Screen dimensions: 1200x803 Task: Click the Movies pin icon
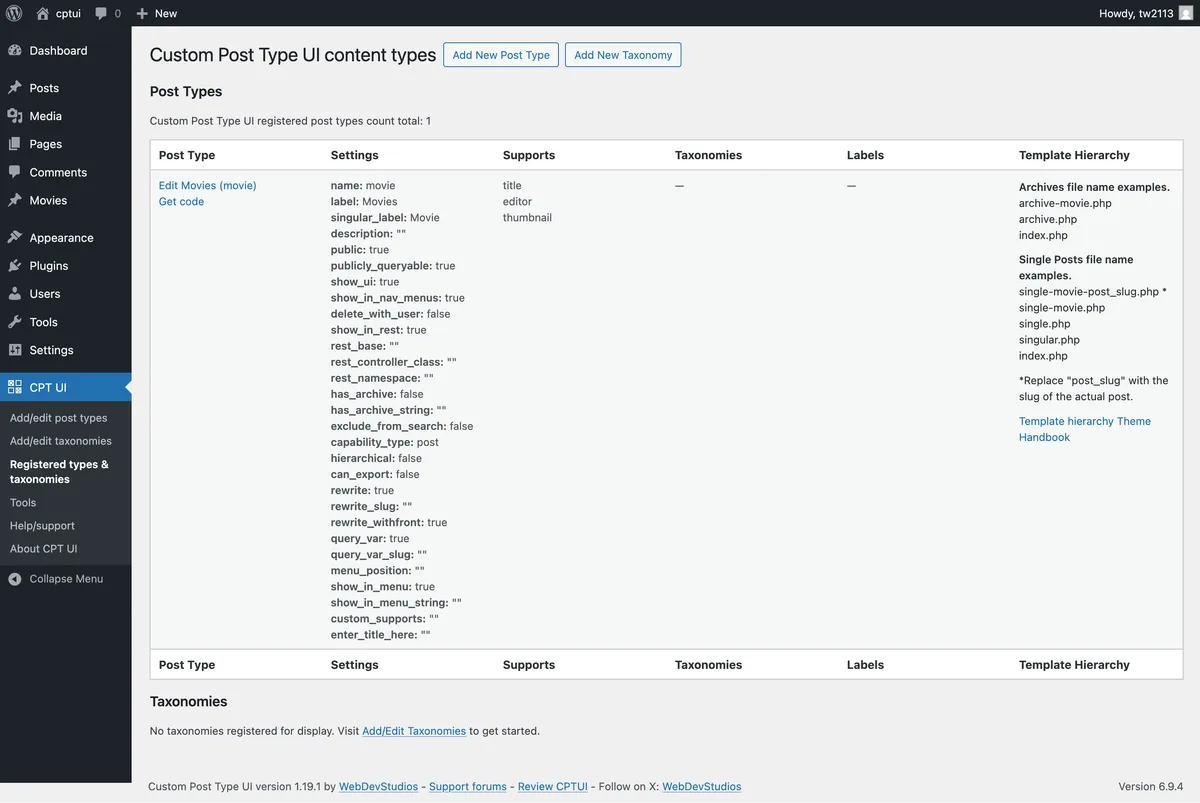[x=15, y=200]
